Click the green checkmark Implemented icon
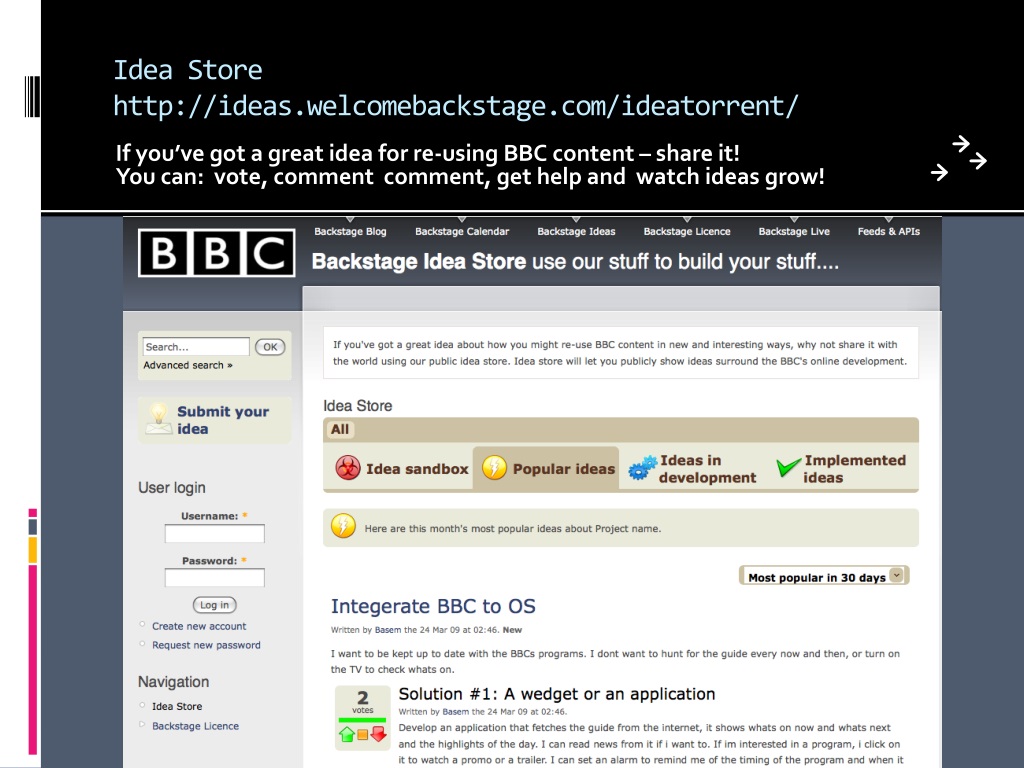Screen dimensions: 1024x768 788,468
